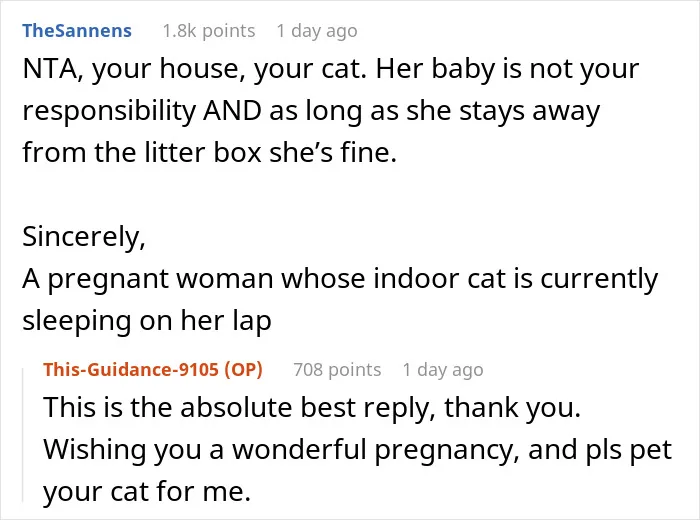Click the 'your cat for me.' line
Viewport: 700px width, 520px height.
147,491
